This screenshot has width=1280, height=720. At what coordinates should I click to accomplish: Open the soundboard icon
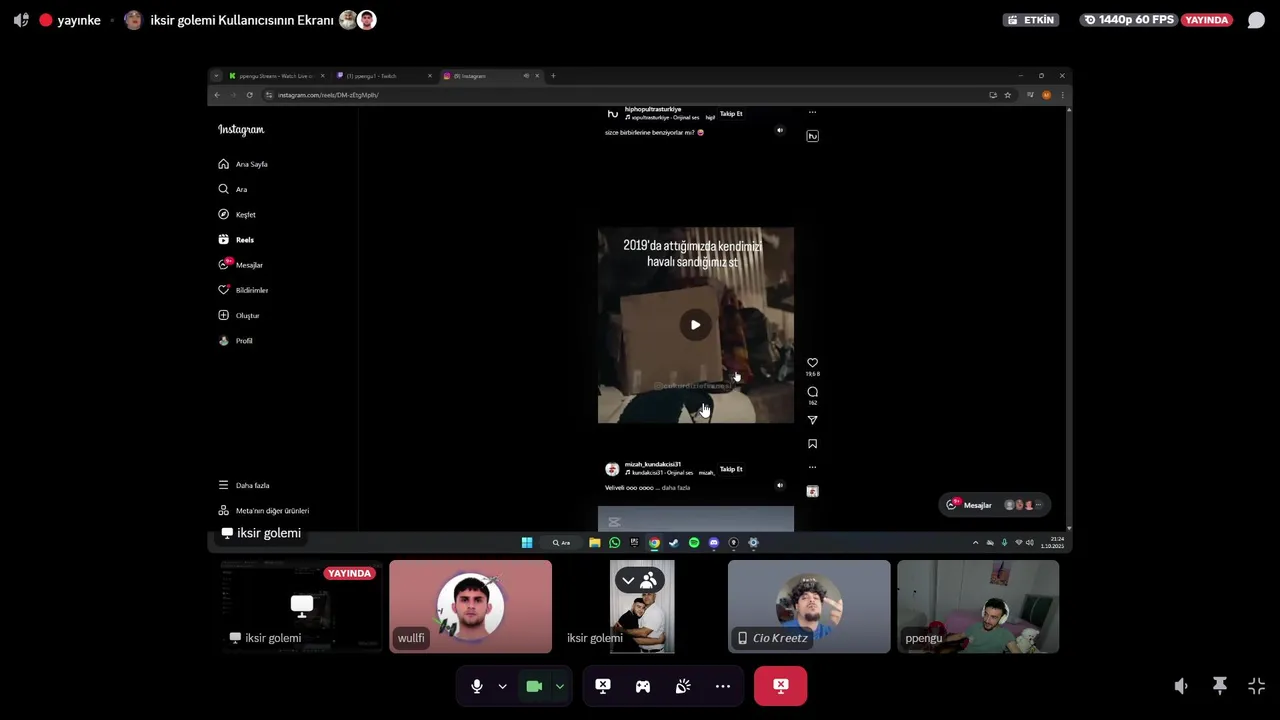(683, 686)
